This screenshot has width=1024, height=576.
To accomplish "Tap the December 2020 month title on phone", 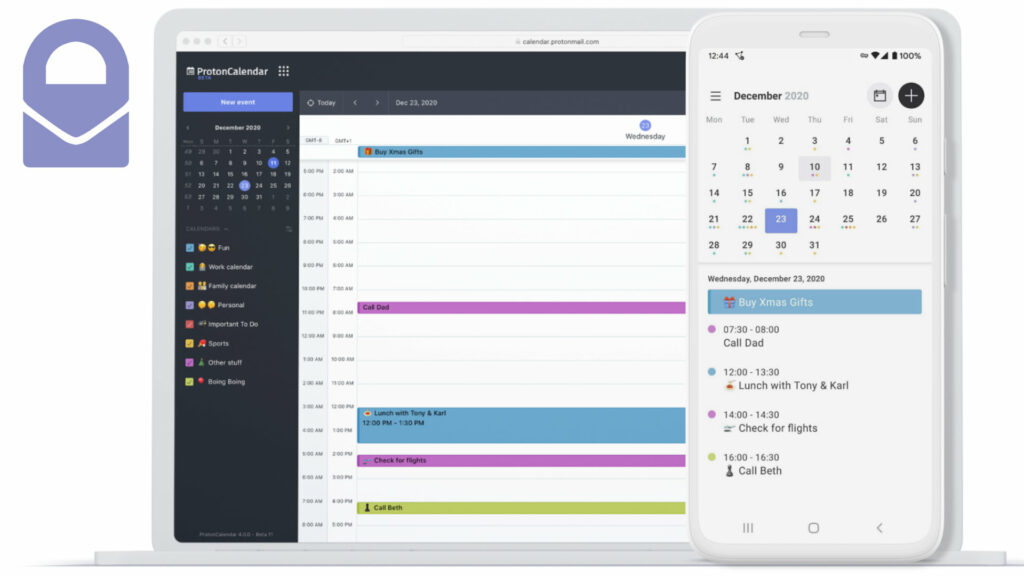I will point(771,95).
